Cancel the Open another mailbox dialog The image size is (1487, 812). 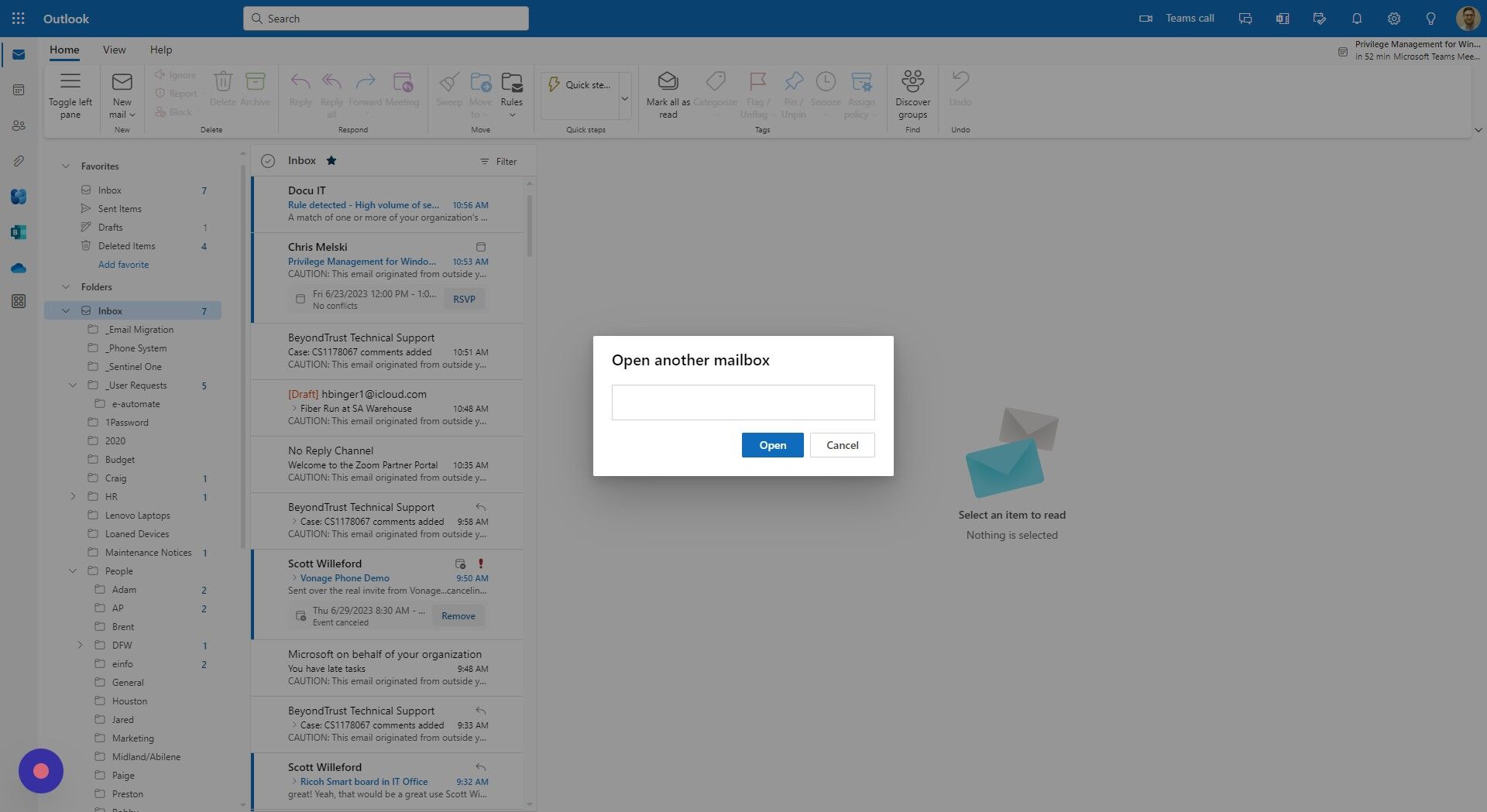tap(842, 444)
